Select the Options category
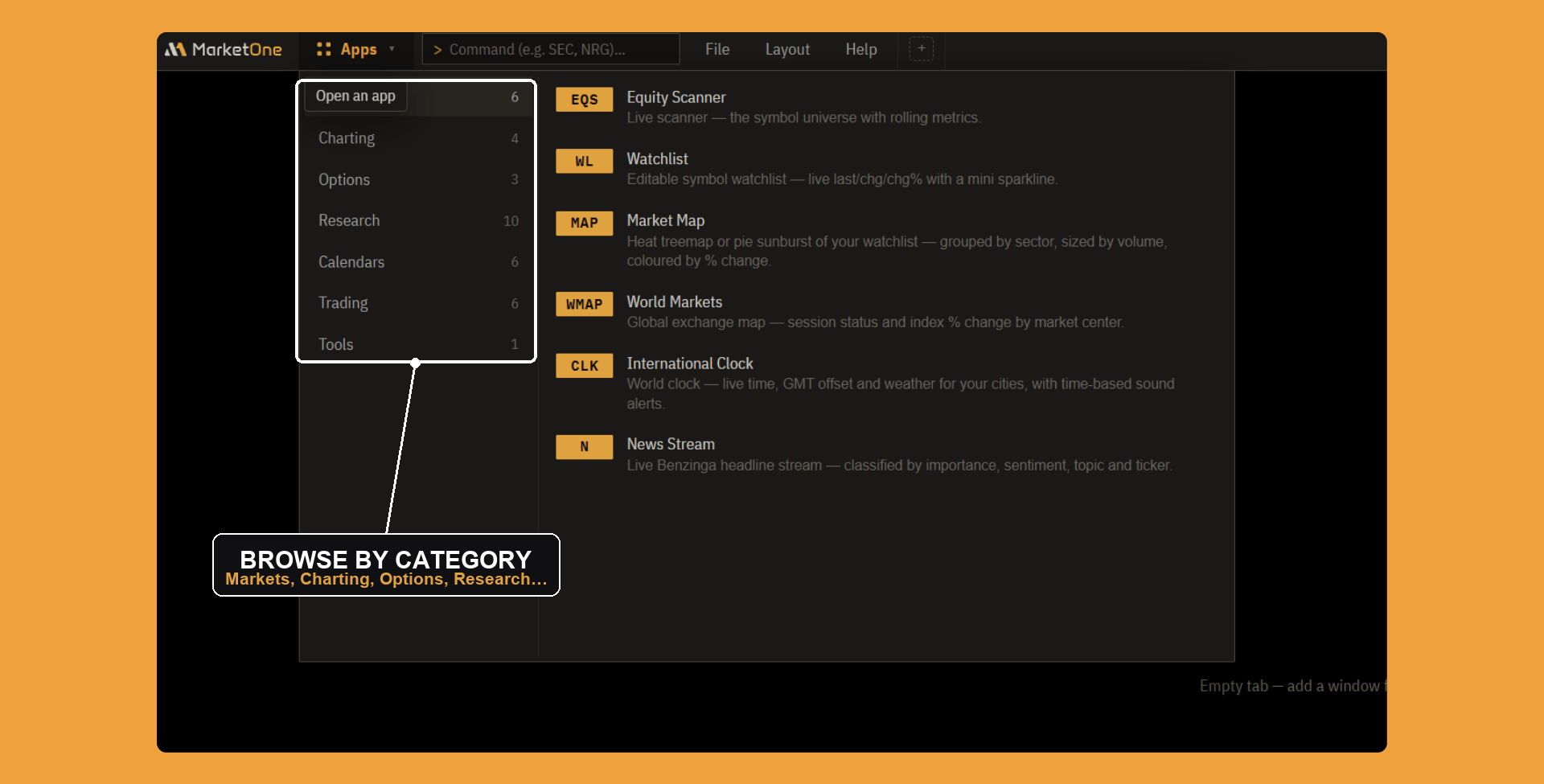This screenshot has height=784, width=1544. (417, 179)
